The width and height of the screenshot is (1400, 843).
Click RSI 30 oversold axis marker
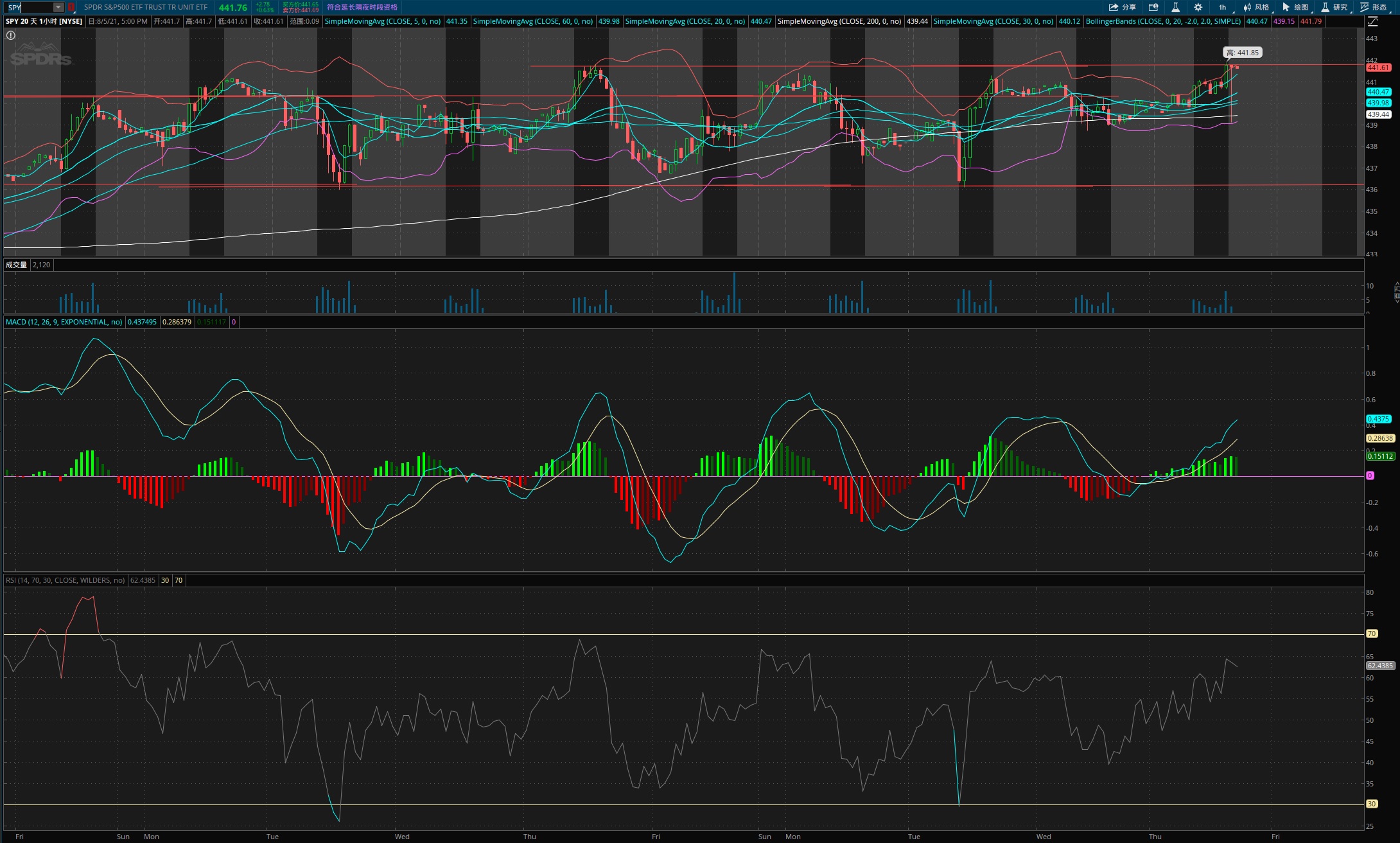pyautogui.click(x=1372, y=804)
